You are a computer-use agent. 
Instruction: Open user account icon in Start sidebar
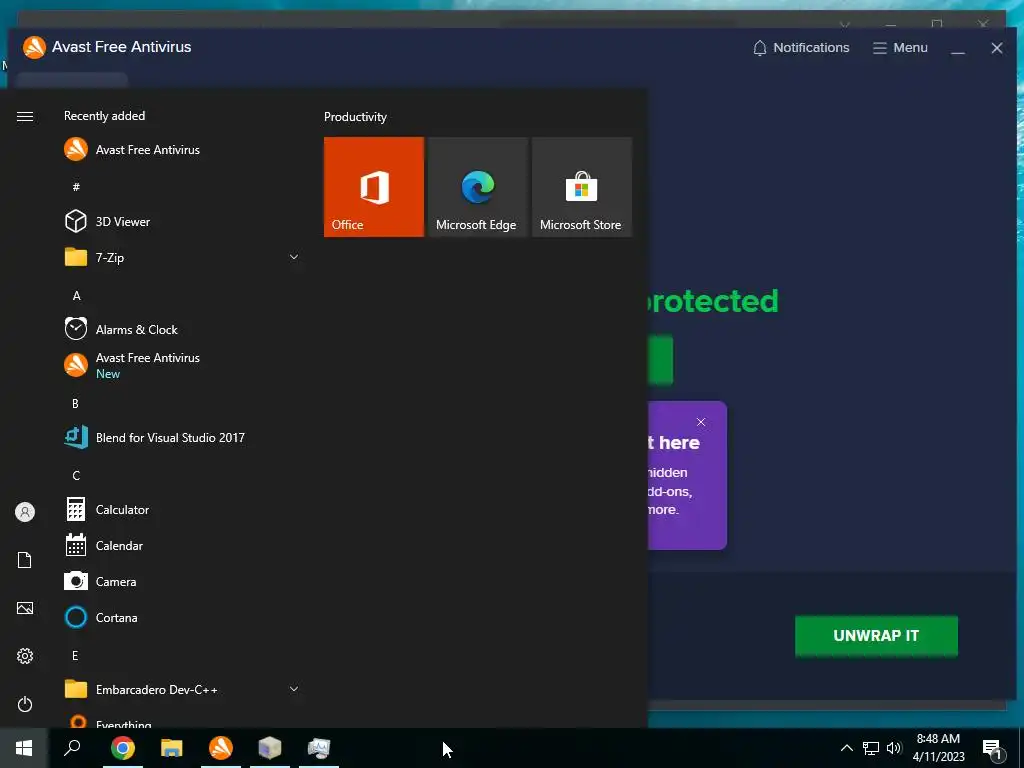(x=25, y=512)
